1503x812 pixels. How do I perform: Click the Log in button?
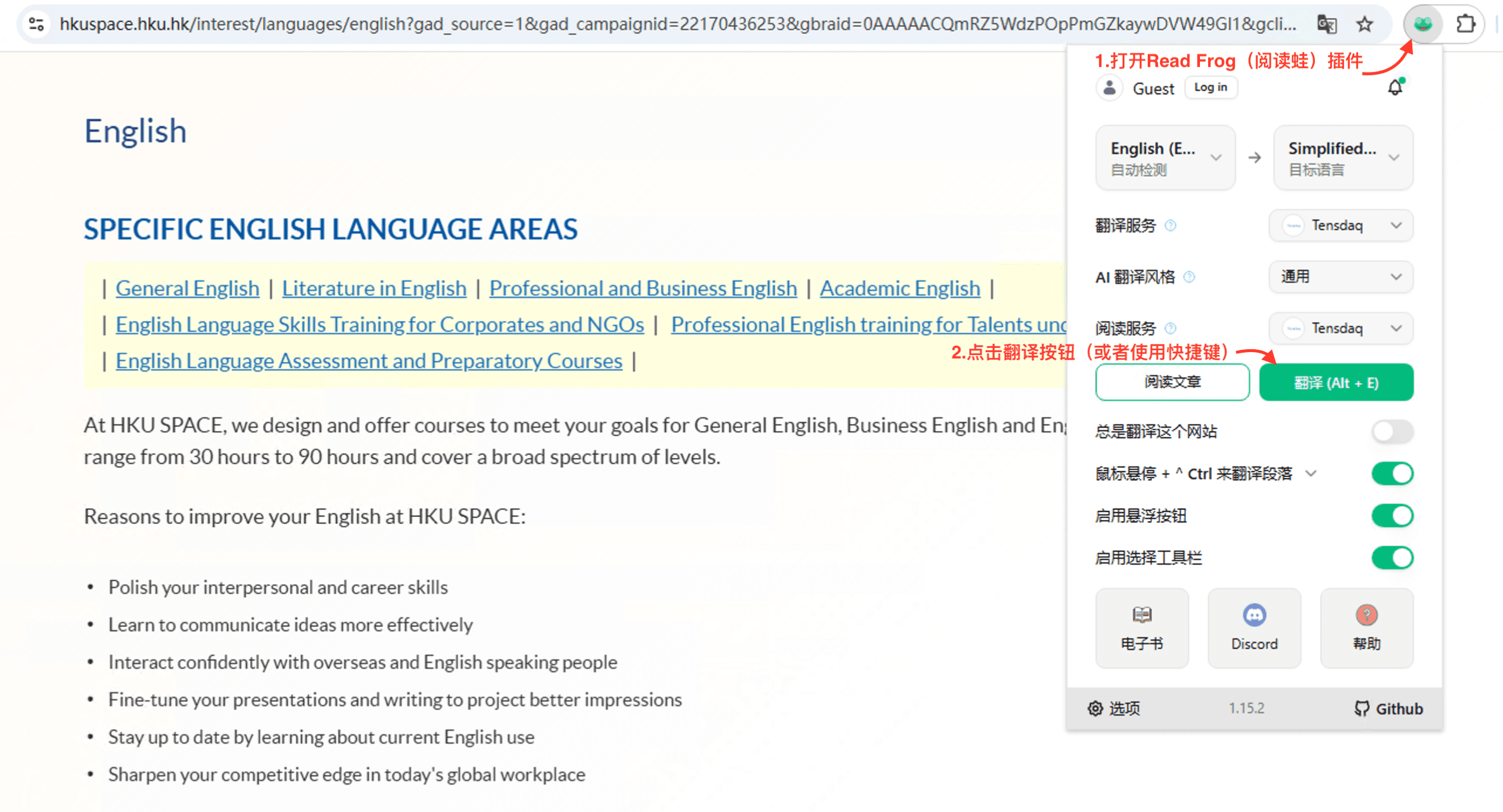coord(1210,87)
